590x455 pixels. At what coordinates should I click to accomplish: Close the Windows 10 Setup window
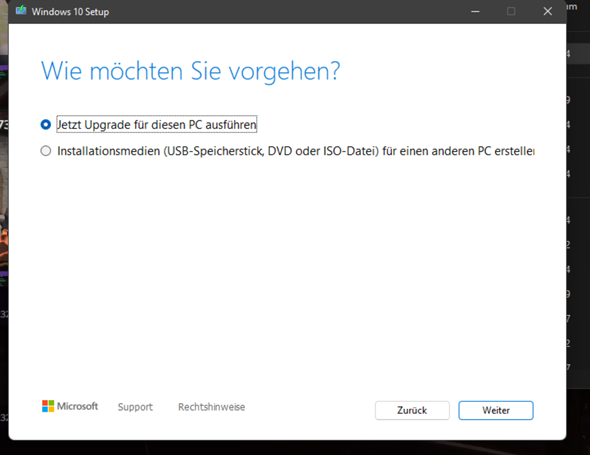coord(547,11)
